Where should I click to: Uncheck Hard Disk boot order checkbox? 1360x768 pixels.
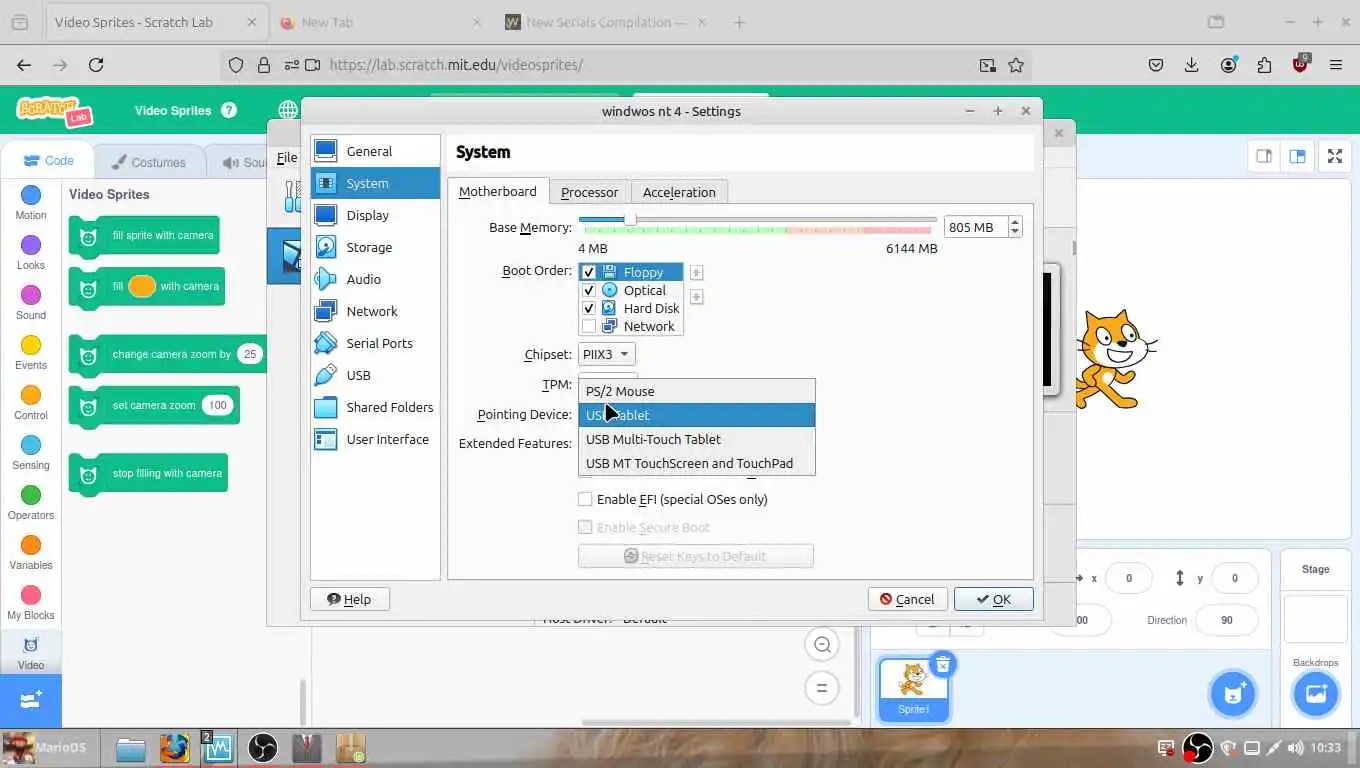click(589, 308)
